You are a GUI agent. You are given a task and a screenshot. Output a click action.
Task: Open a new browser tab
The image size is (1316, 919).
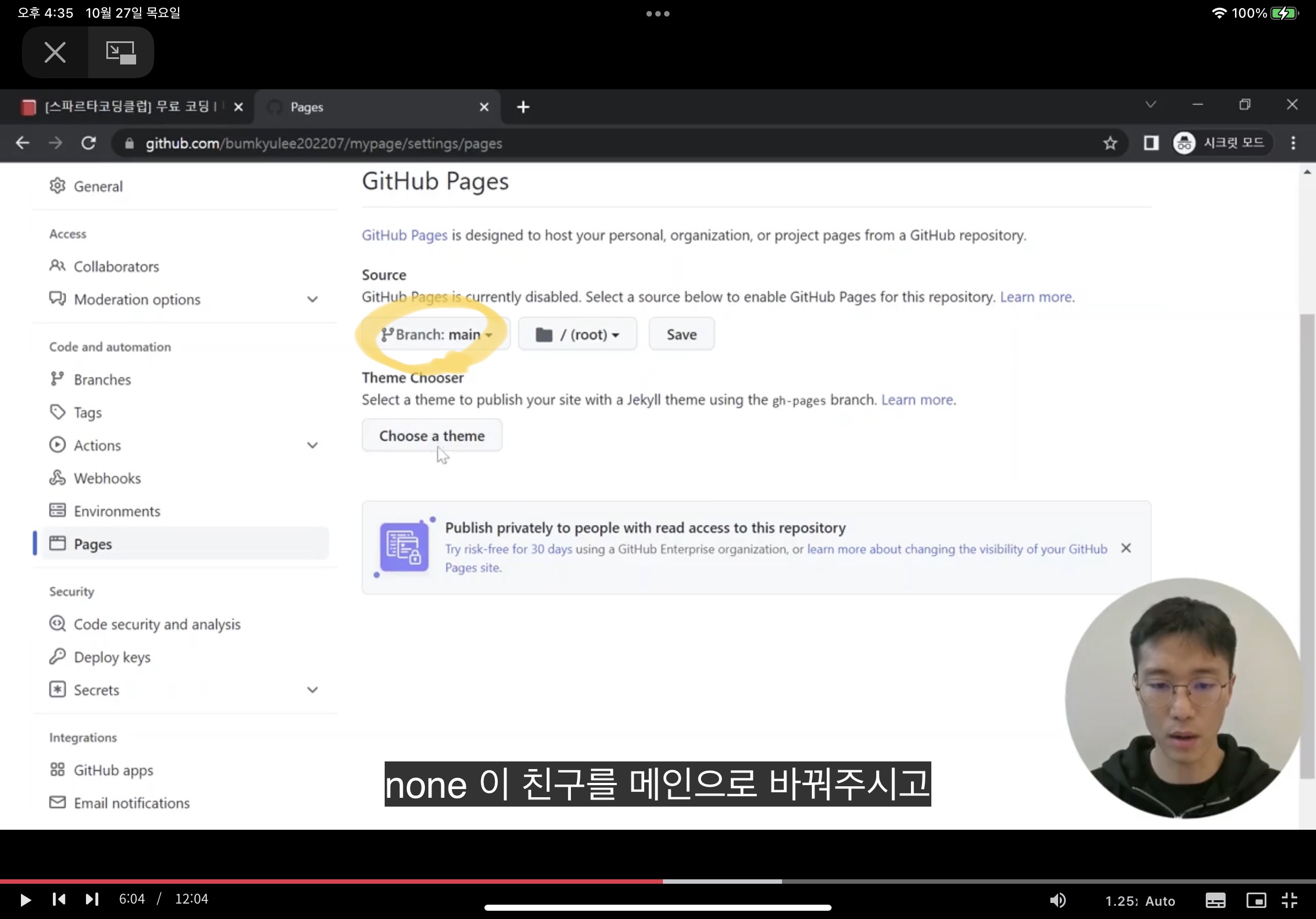tap(523, 107)
